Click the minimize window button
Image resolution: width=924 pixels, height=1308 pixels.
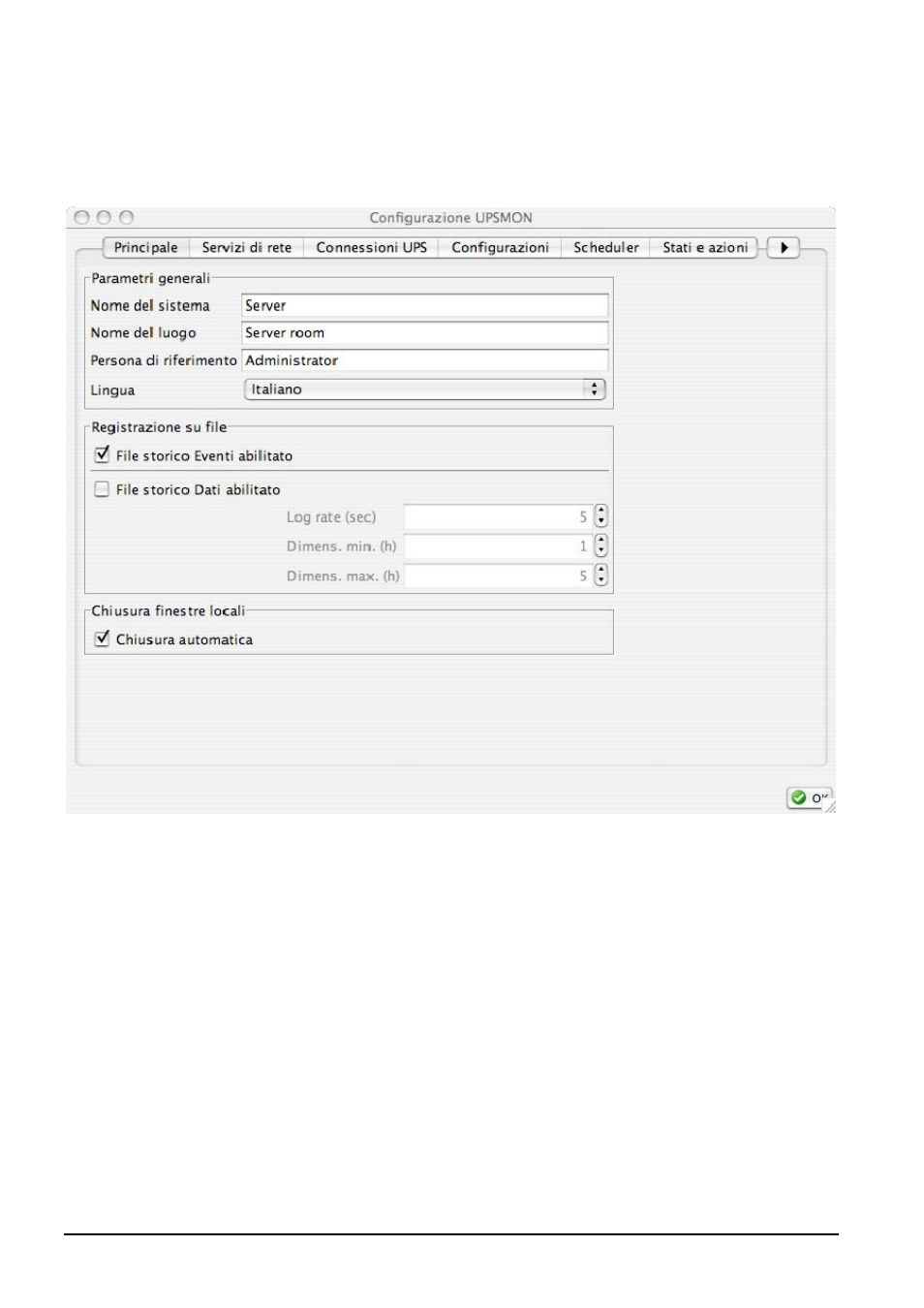[x=104, y=218]
